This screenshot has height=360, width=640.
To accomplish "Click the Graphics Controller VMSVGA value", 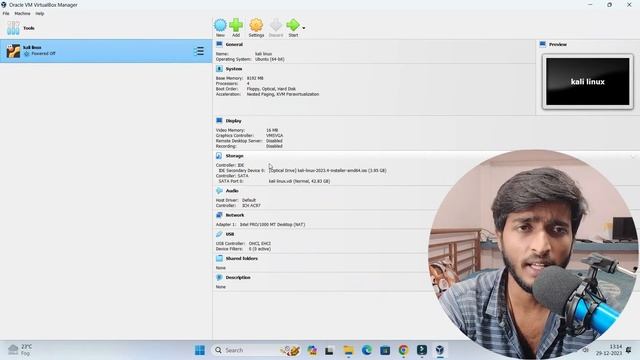I will click(274, 136).
